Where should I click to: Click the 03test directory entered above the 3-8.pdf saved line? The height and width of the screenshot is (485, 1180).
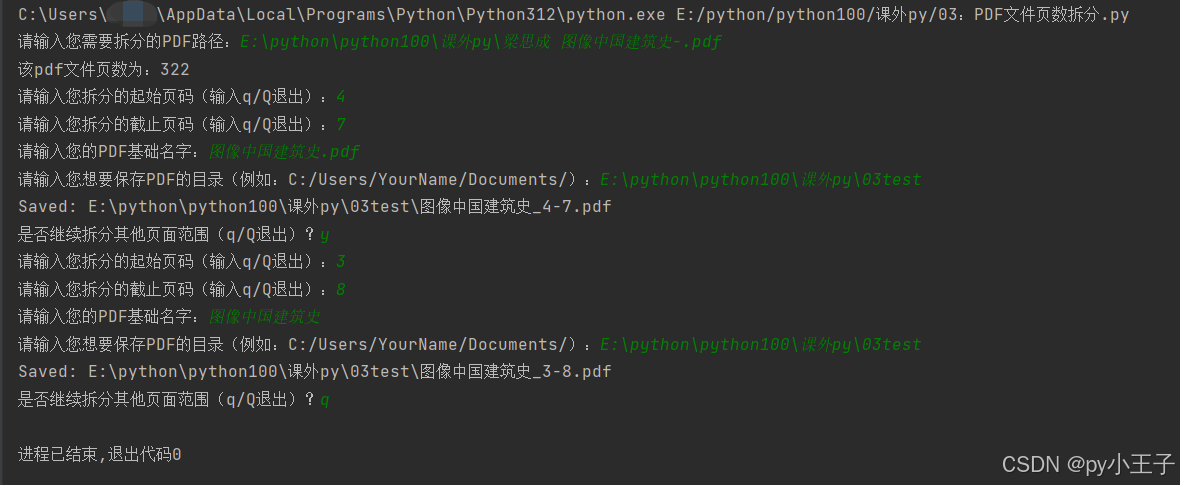761,344
